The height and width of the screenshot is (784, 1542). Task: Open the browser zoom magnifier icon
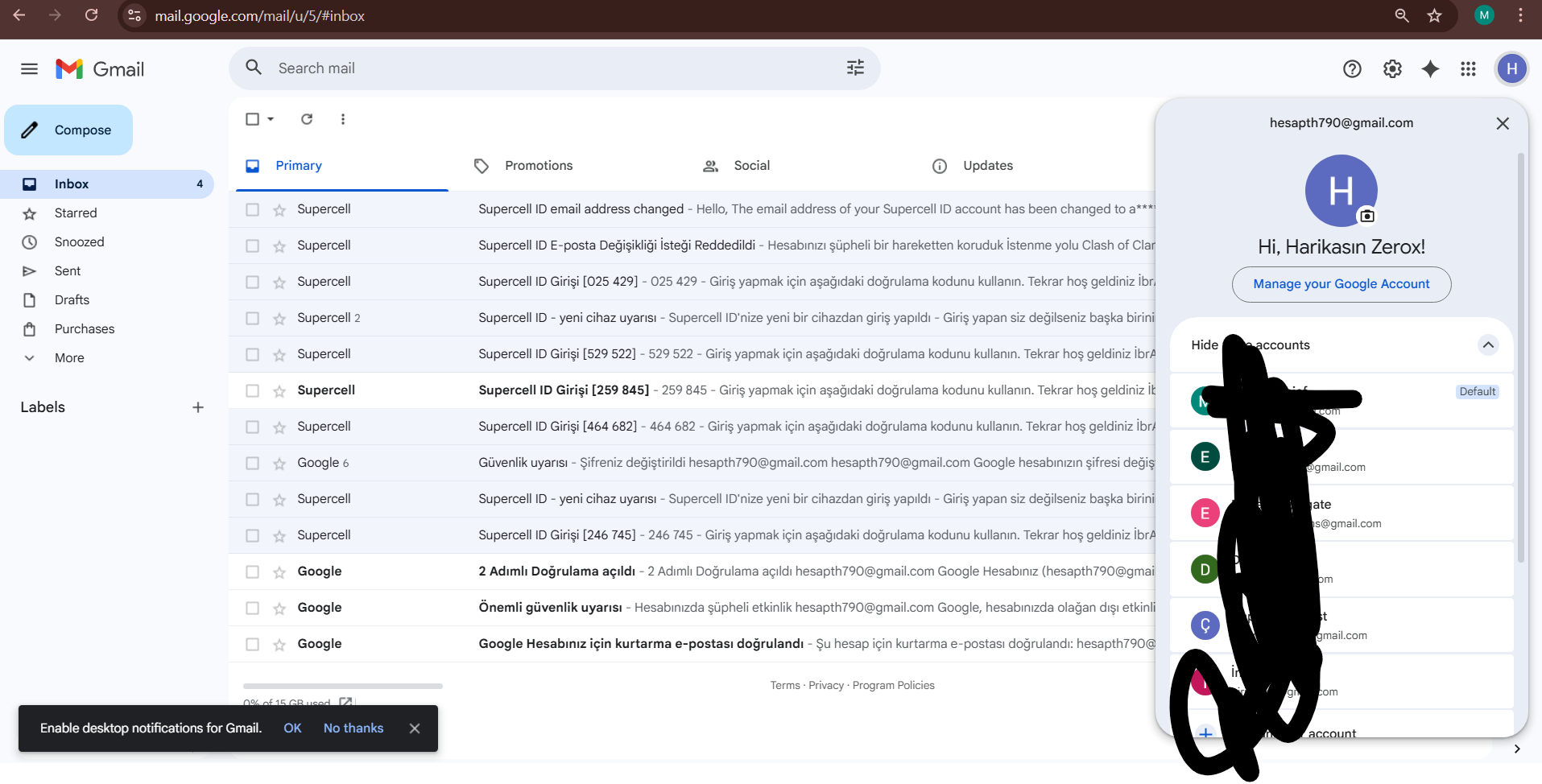click(x=1402, y=15)
